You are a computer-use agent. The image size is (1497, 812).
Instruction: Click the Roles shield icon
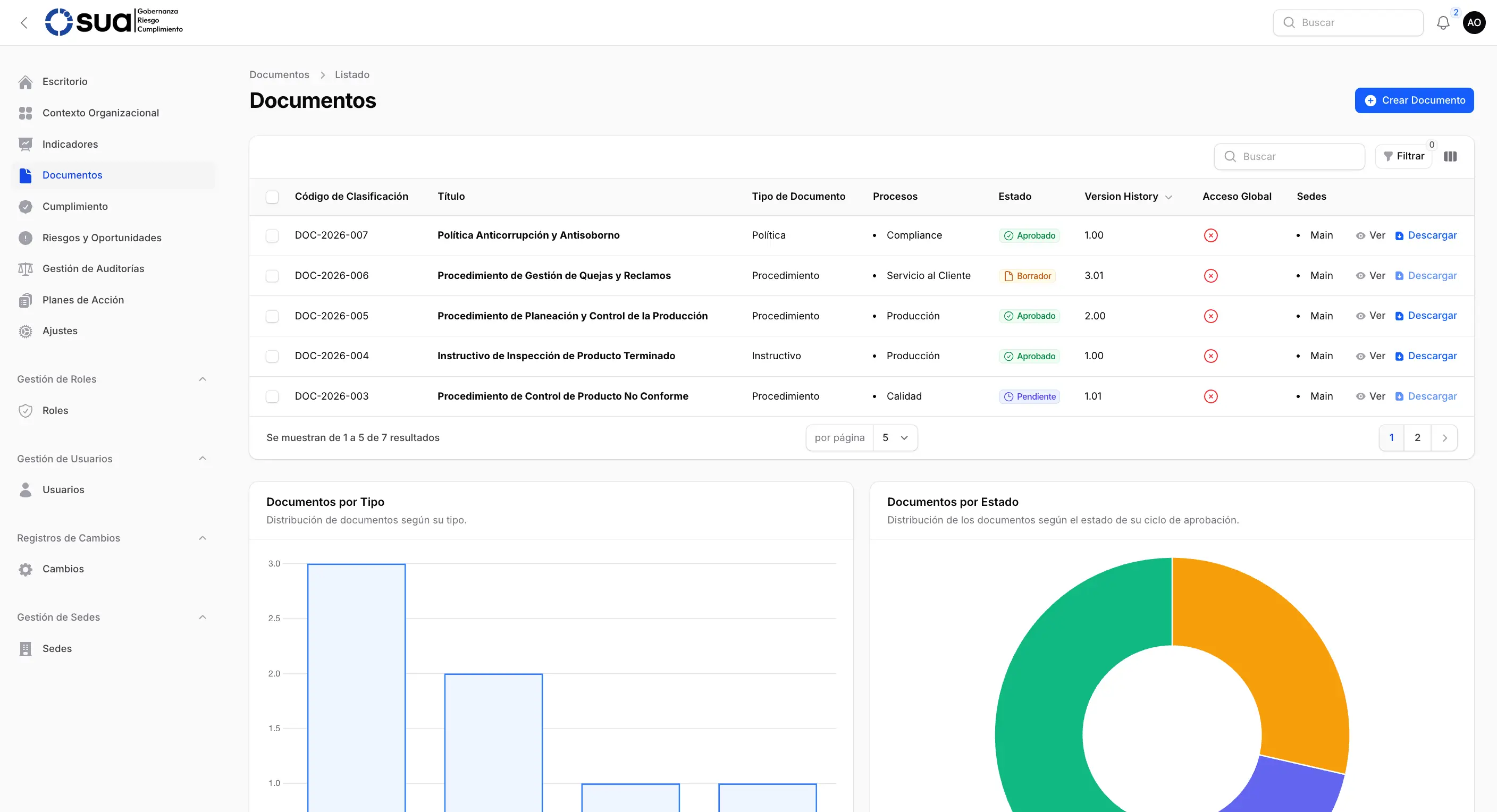(25, 411)
